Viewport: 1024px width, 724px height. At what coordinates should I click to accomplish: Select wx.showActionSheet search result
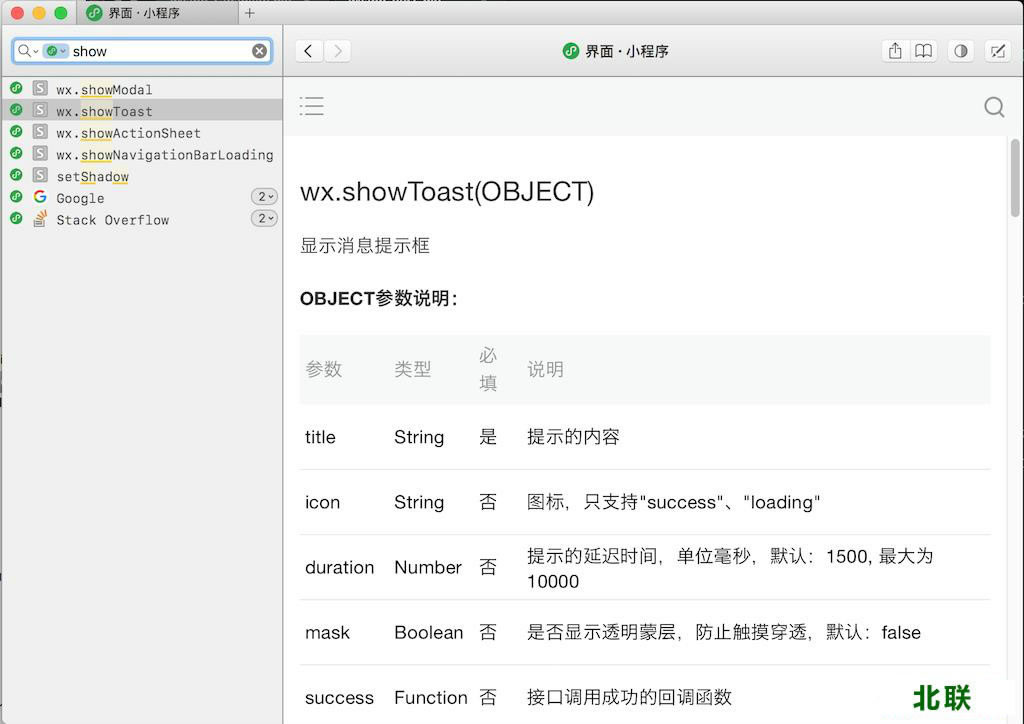point(128,133)
